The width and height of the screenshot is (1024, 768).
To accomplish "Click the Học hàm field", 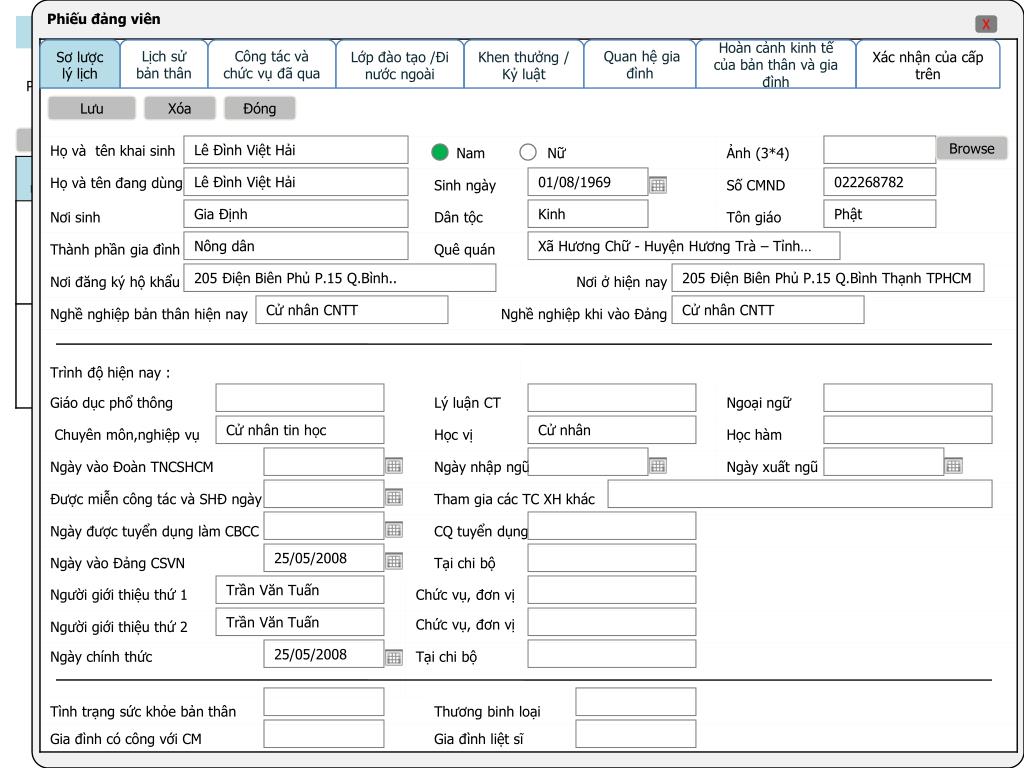I will tap(908, 430).
